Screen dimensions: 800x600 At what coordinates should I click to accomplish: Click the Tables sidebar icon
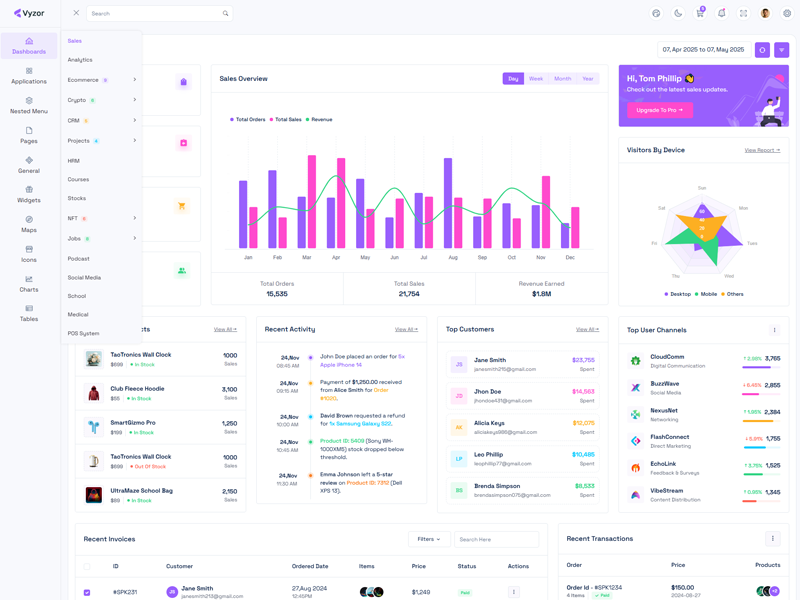coord(29,313)
